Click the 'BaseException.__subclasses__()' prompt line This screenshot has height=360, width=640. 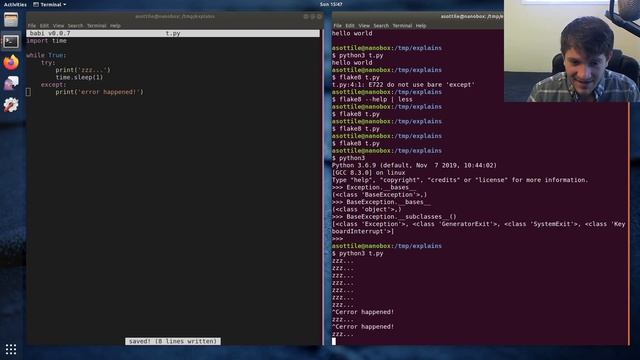[394, 217]
